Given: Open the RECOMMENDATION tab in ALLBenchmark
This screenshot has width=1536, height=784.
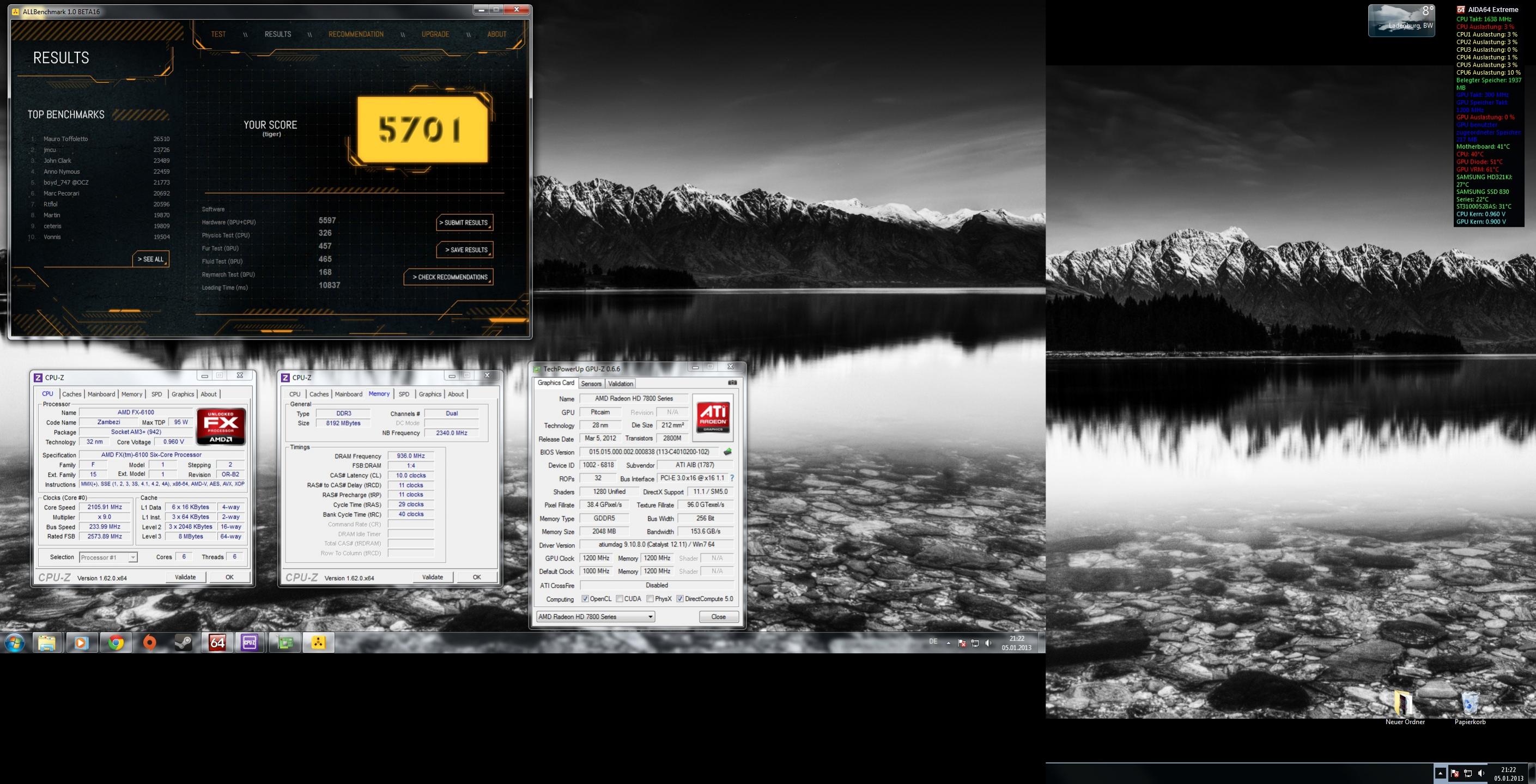Looking at the screenshot, I should (x=355, y=34).
